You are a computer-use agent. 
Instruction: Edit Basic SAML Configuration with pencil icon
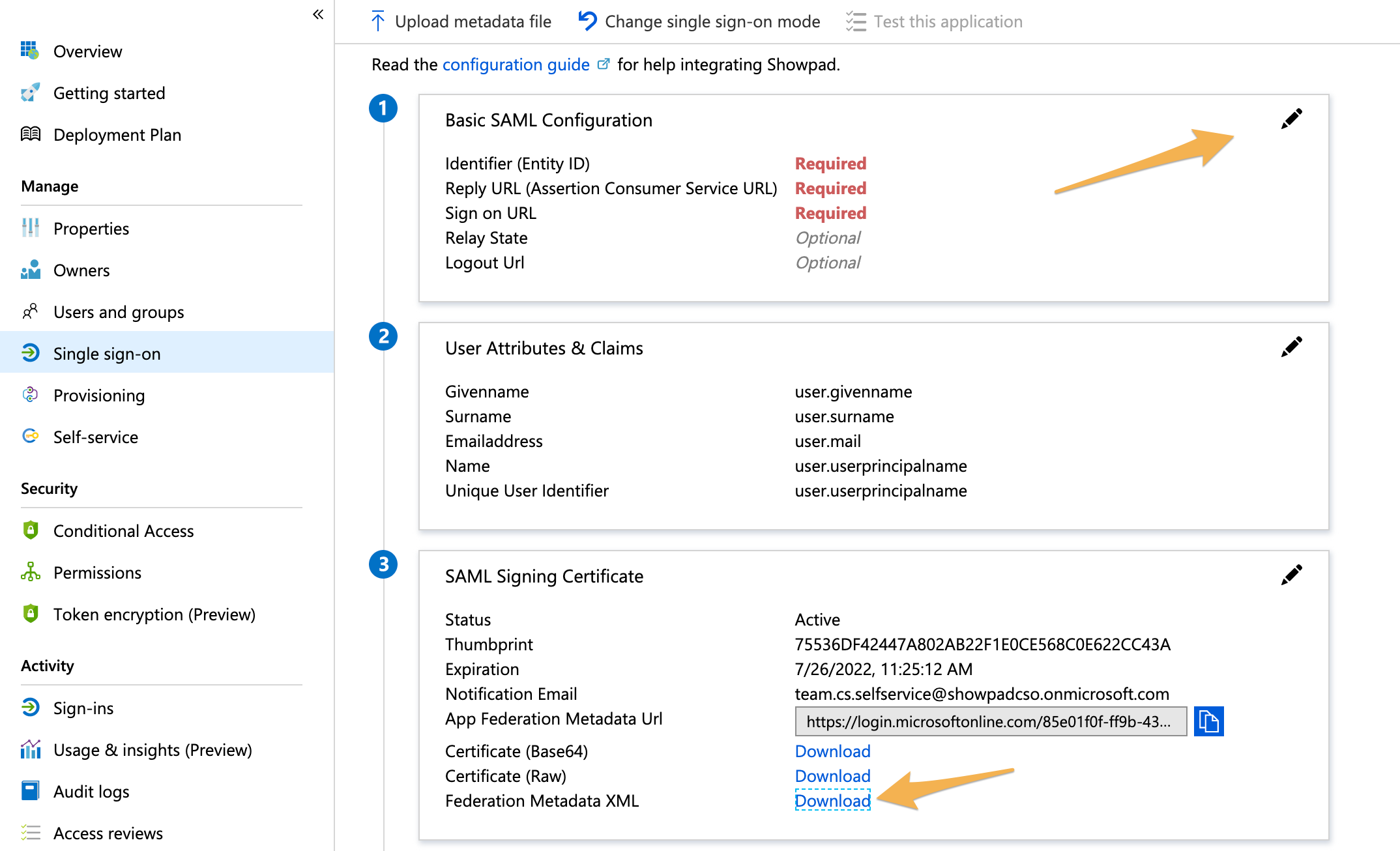(1291, 119)
